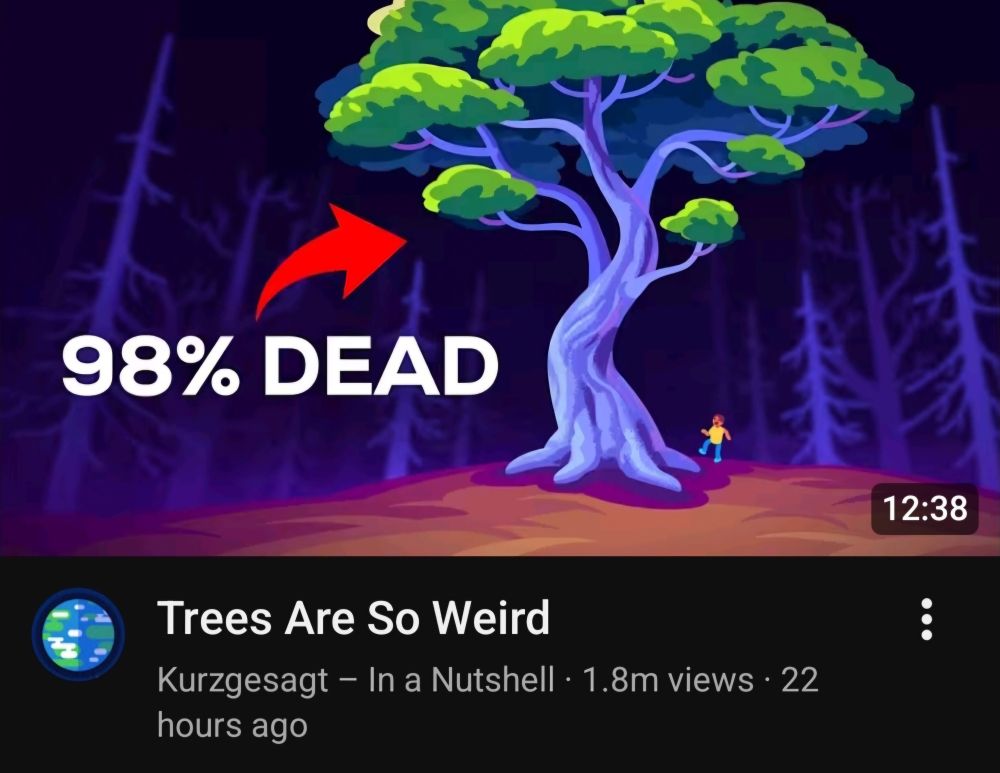This screenshot has height=773, width=1000.
Task: Tap the hours ago upload time text
Action: pos(232,726)
